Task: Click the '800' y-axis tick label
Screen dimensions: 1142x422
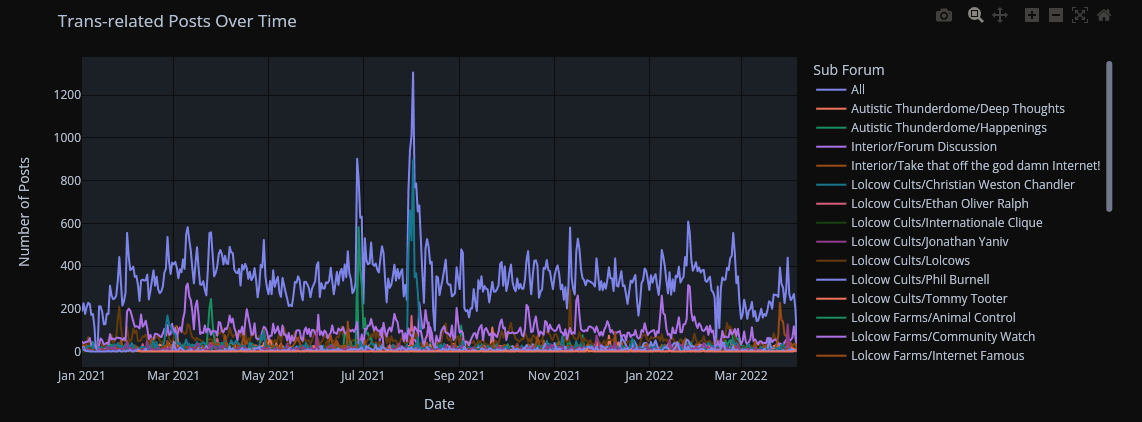Action: click(x=70, y=181)
